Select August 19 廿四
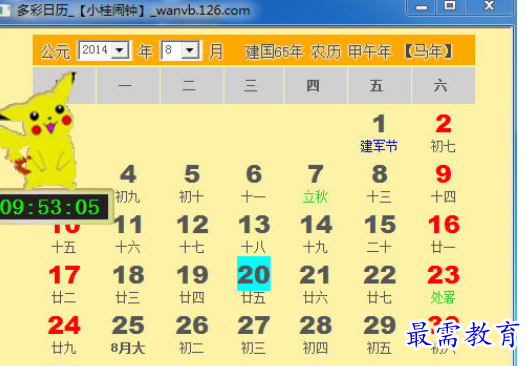This screenshot has height=366, width=528. coord(192,285)
